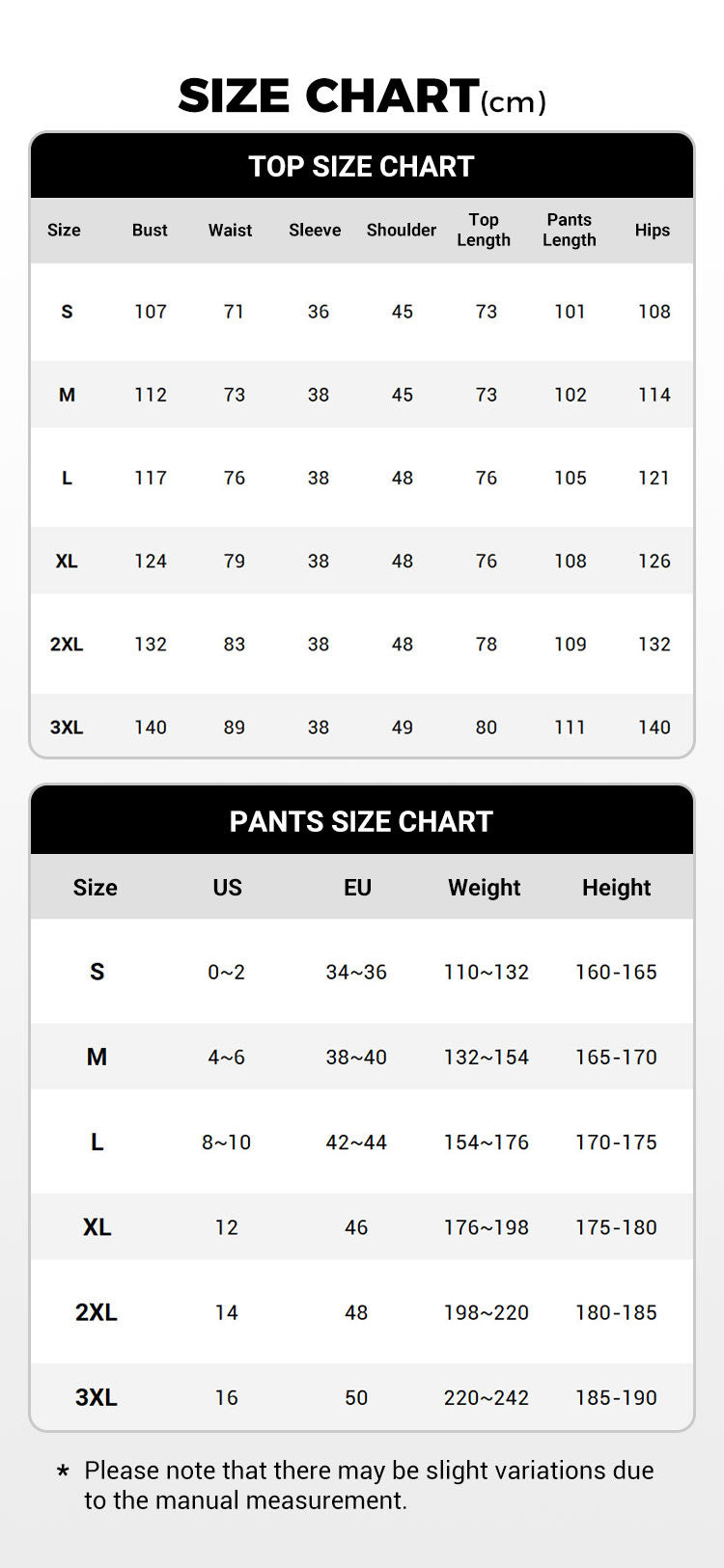The width and height of the screenshot is (724, 1568).
Task: Select the Top Length column header
Action: (x=484, y=230)
